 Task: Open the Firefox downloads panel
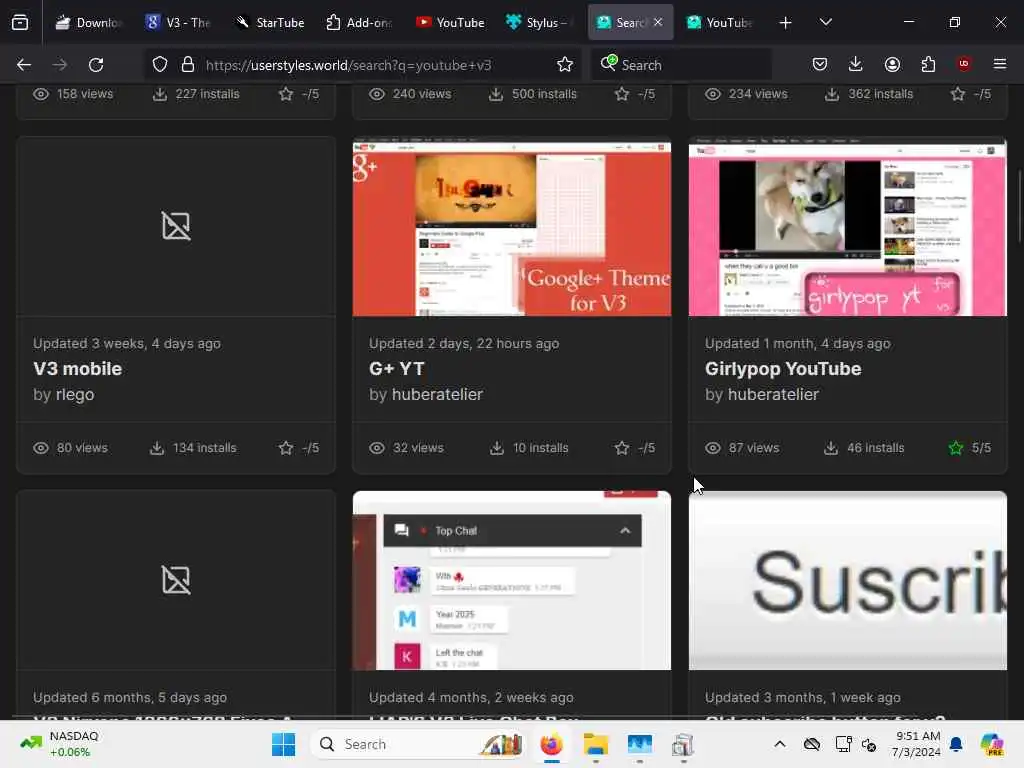856,64
